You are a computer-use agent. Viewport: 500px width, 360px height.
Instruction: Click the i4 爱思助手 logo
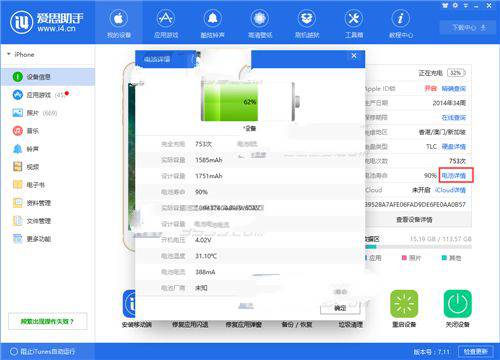pos(47,22)
